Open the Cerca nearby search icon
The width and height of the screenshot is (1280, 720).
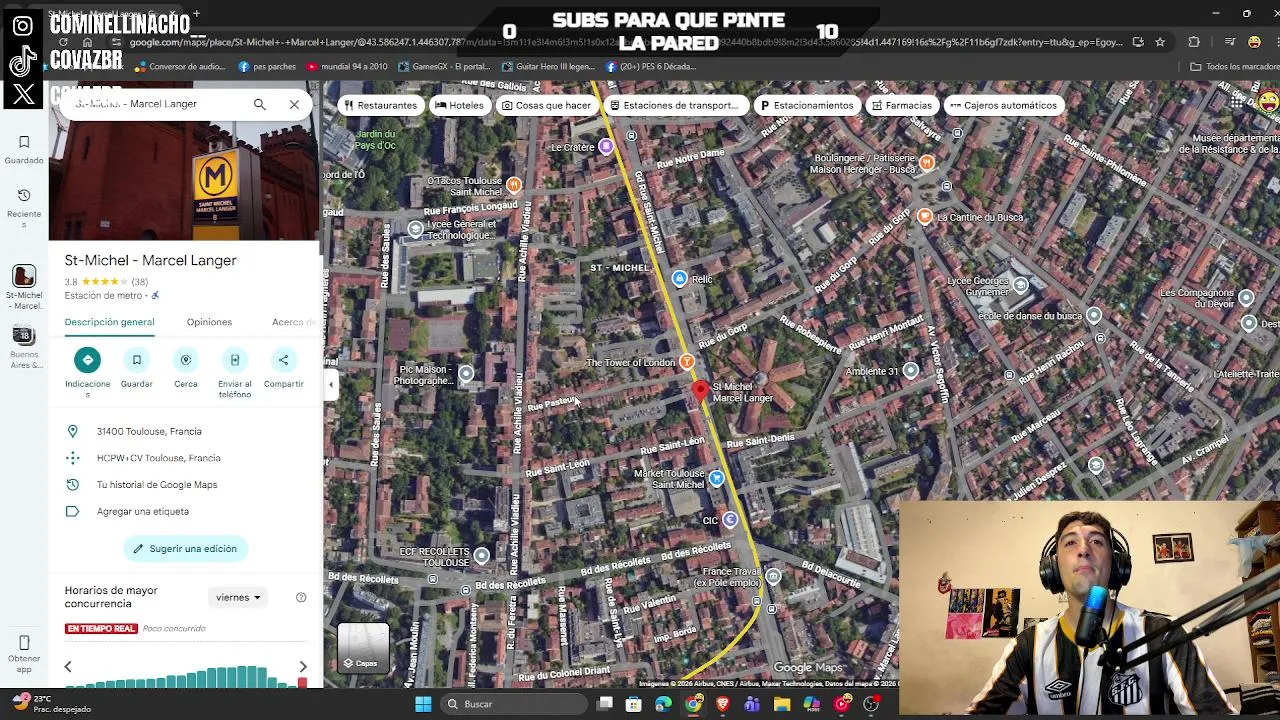coord(186,360)
